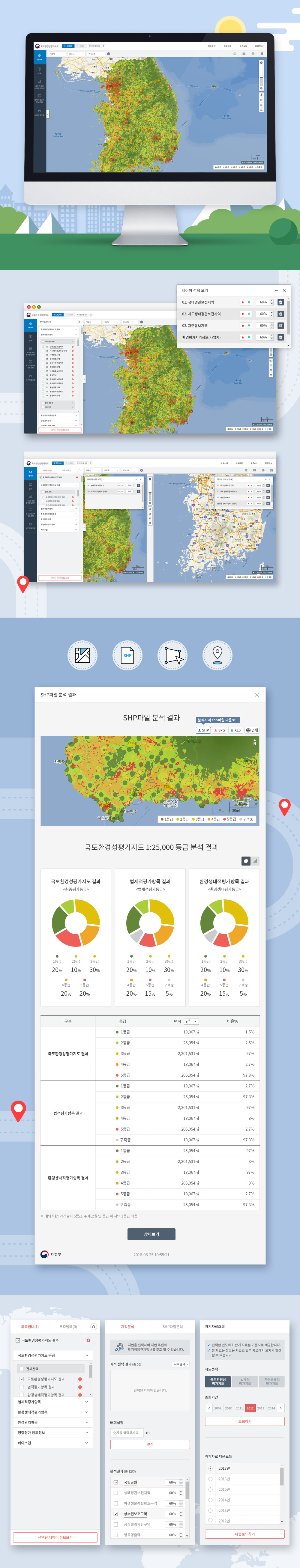Open the 우측범례(0) tab

point(67,1327)
